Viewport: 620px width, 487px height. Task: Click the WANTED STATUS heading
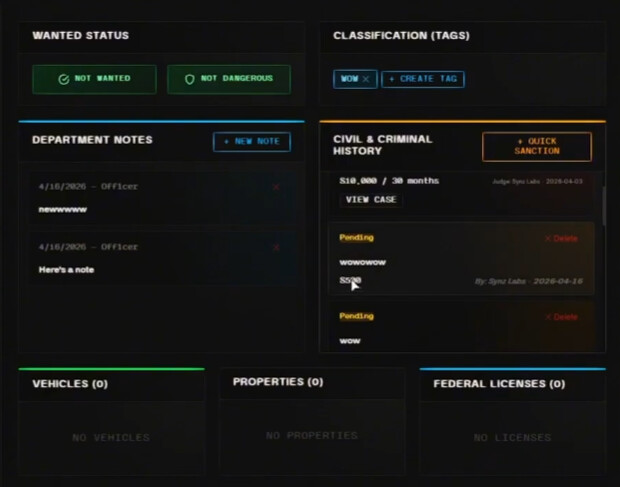pos(81,36)
